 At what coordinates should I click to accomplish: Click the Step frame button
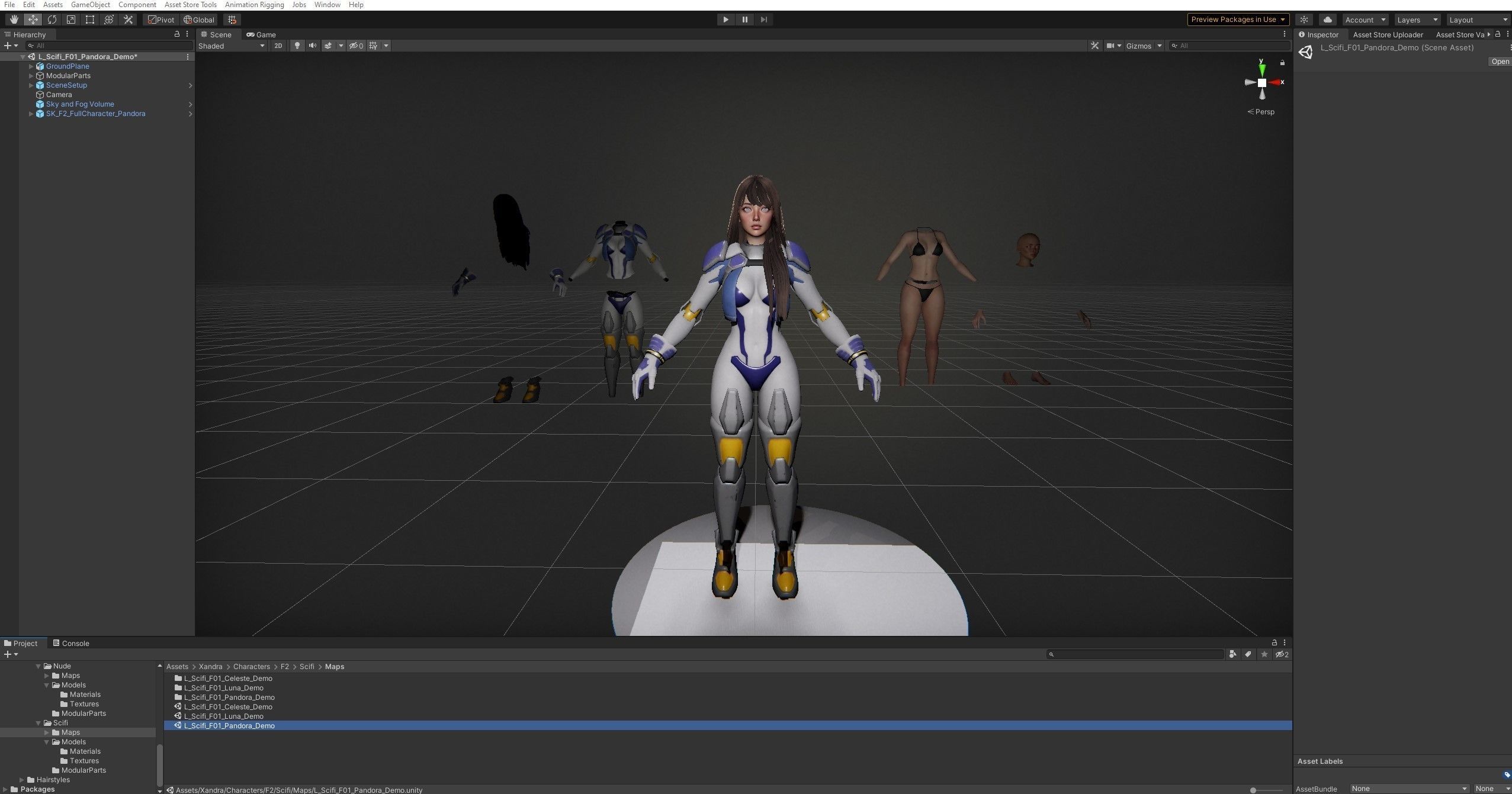tap(763, 20)
